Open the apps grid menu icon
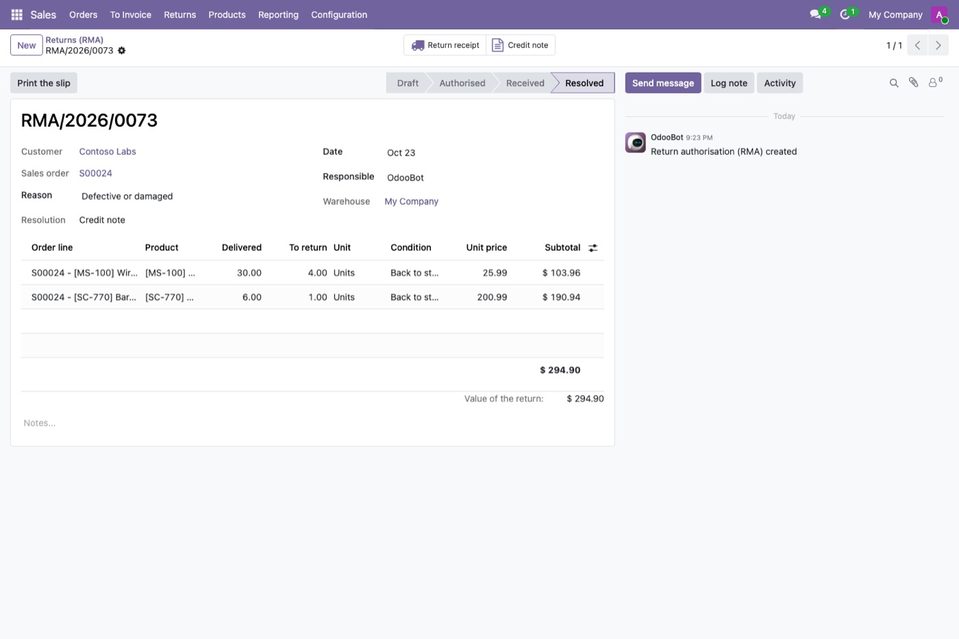Screen dimensions: 959x639 [x=17, y=15]
